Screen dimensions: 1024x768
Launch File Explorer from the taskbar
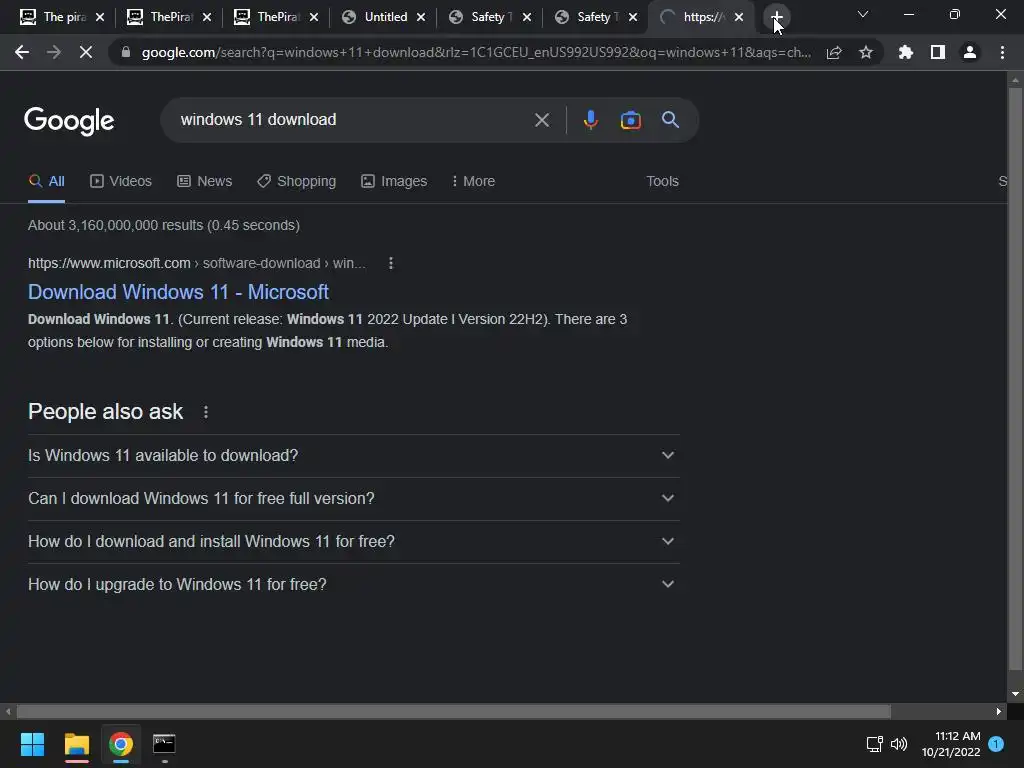(x=76, y=744)
